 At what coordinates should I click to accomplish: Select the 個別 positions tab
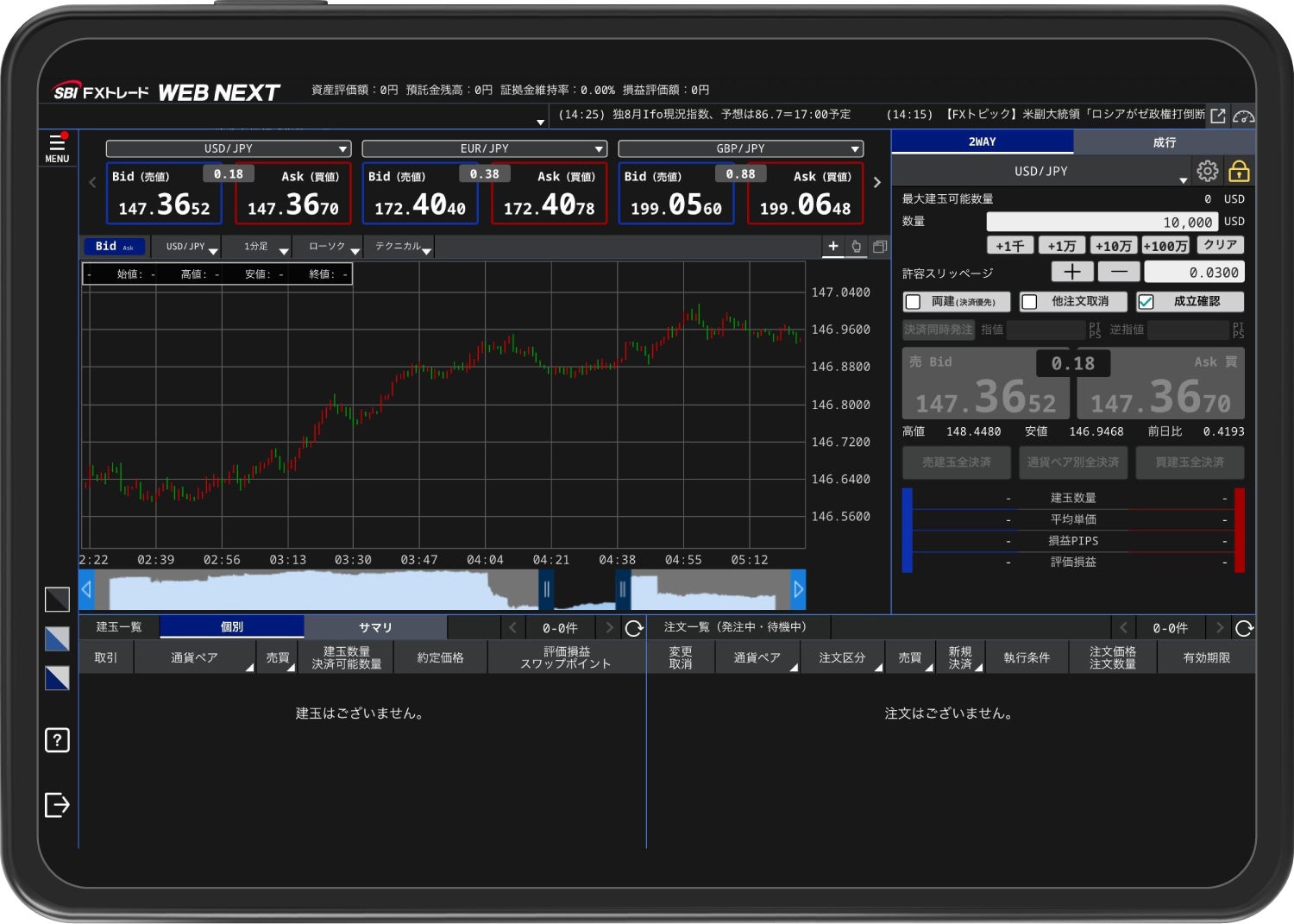(x=232, y=627)
